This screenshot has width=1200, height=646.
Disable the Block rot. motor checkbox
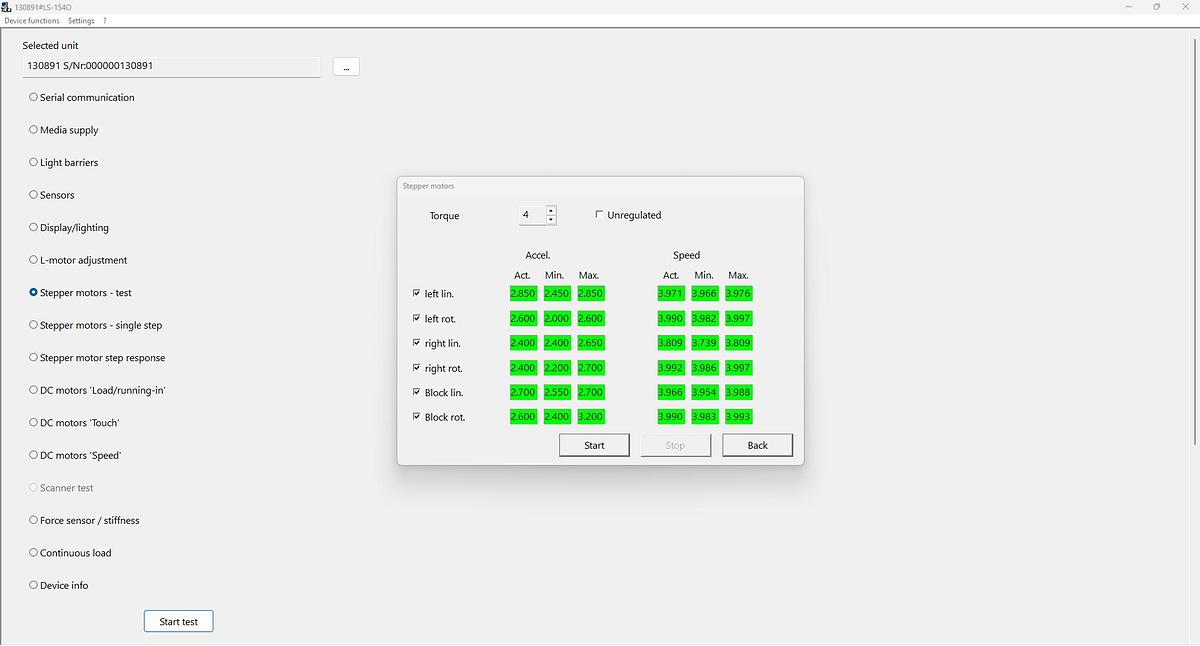[417, 417]
